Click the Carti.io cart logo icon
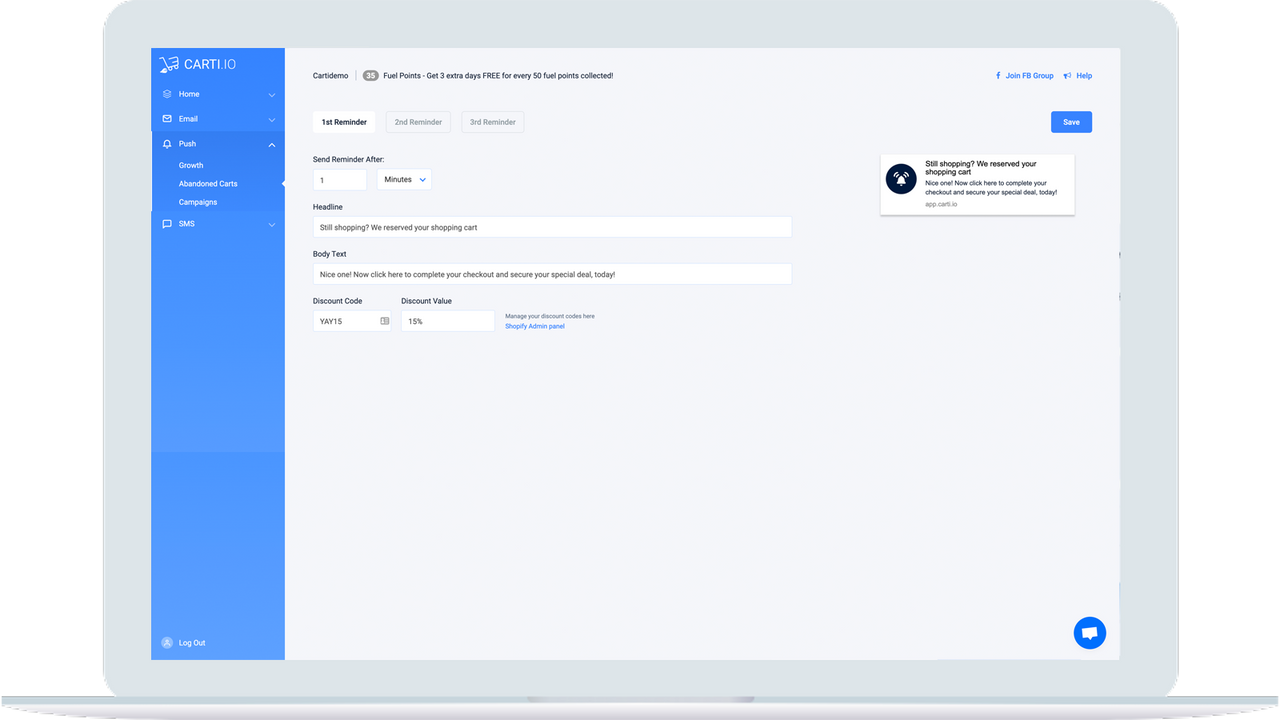The image size is (1280, 720). point(169,65)
